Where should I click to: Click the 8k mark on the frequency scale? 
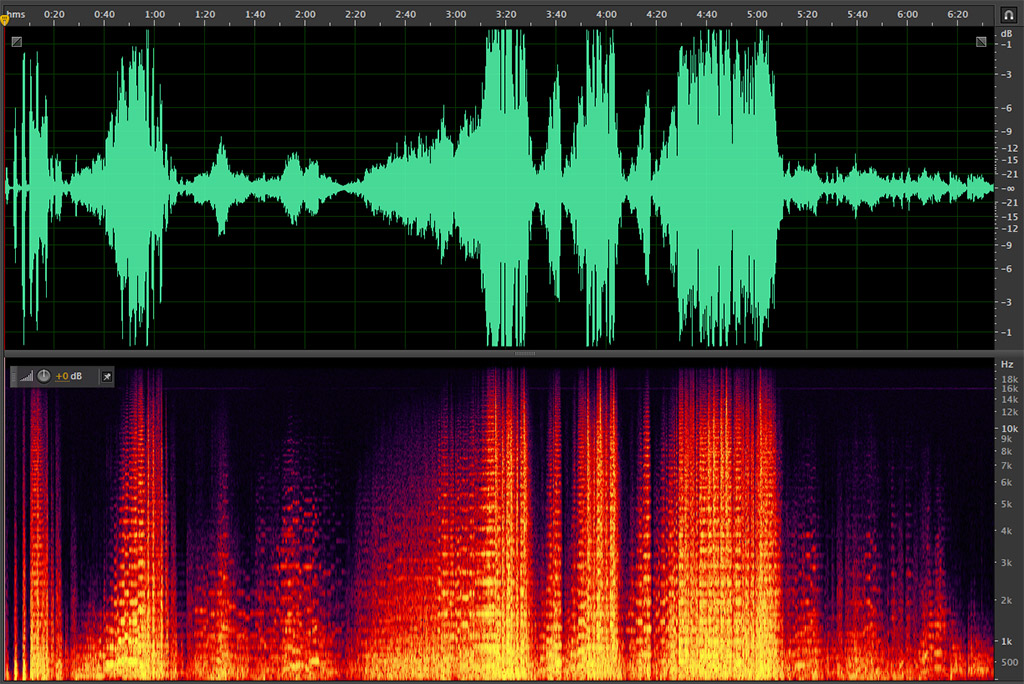[x=1007, y=451]
